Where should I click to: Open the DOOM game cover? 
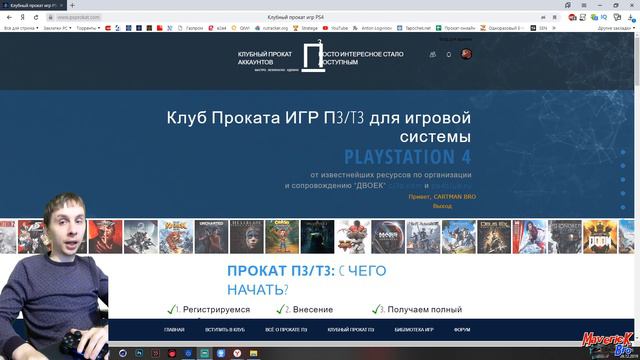coord(600,237)
